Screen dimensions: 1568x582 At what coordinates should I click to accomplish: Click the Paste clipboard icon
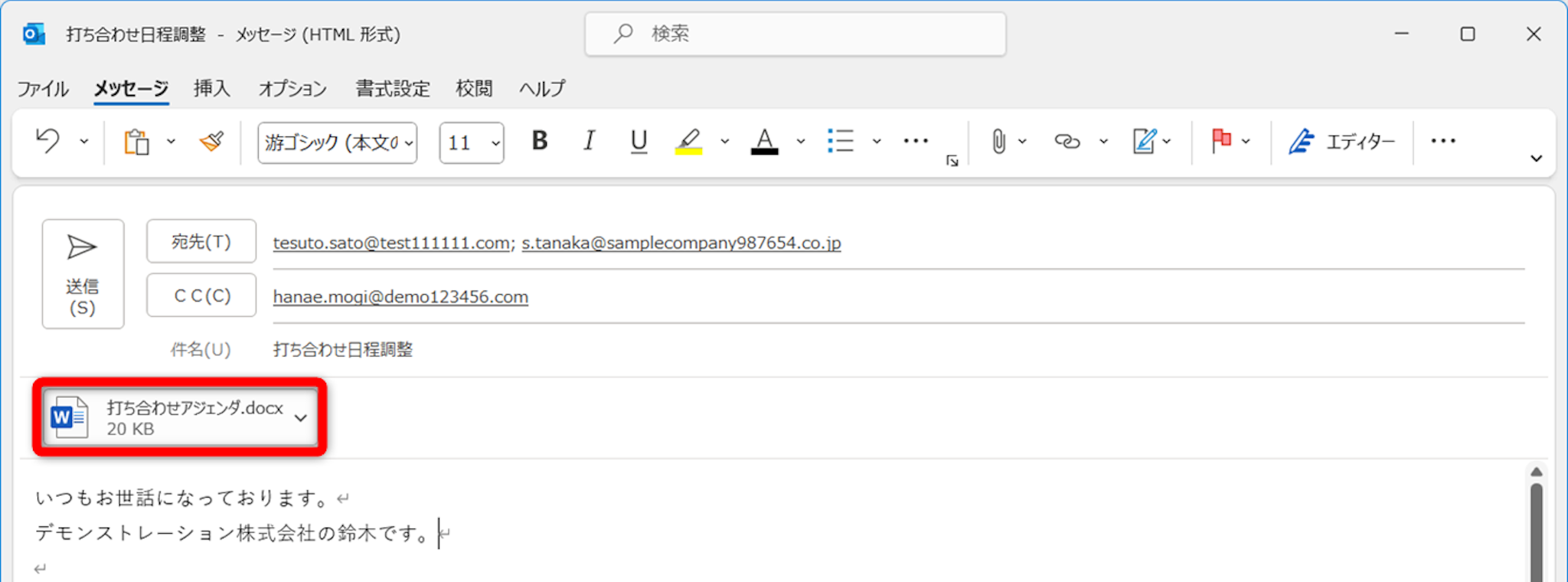click(137, 142)
